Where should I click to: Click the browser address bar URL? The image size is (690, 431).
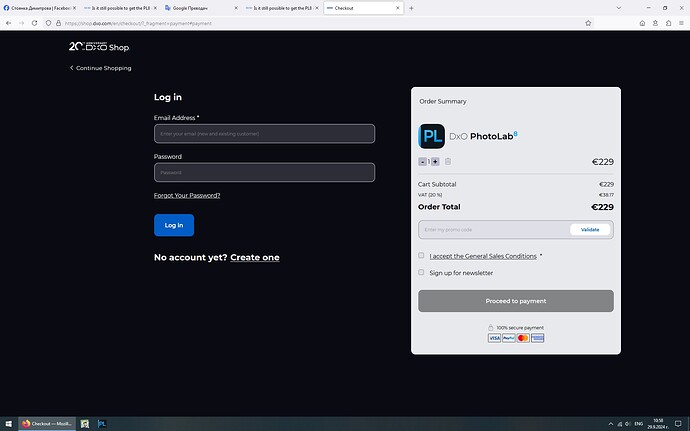pyautogui.click(x=138, y=23)
